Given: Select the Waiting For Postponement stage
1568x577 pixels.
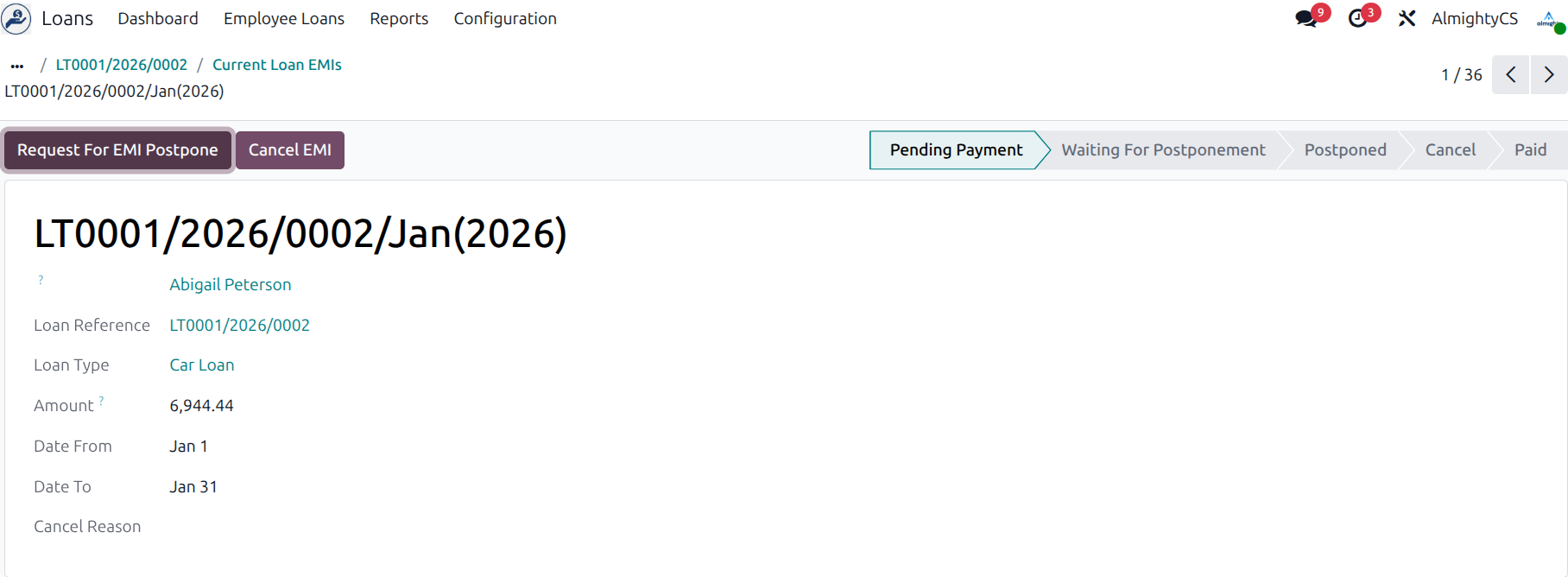Looking at the screenshot, I should click(1163, 150).
